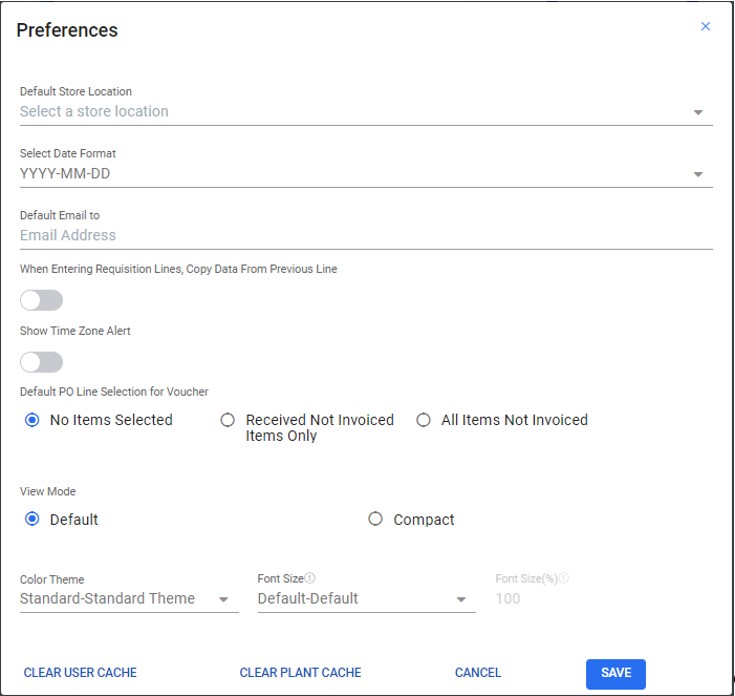Switch to Compact view mode
The height and width of the screenshot is (696, 735).
pos(376,520)
